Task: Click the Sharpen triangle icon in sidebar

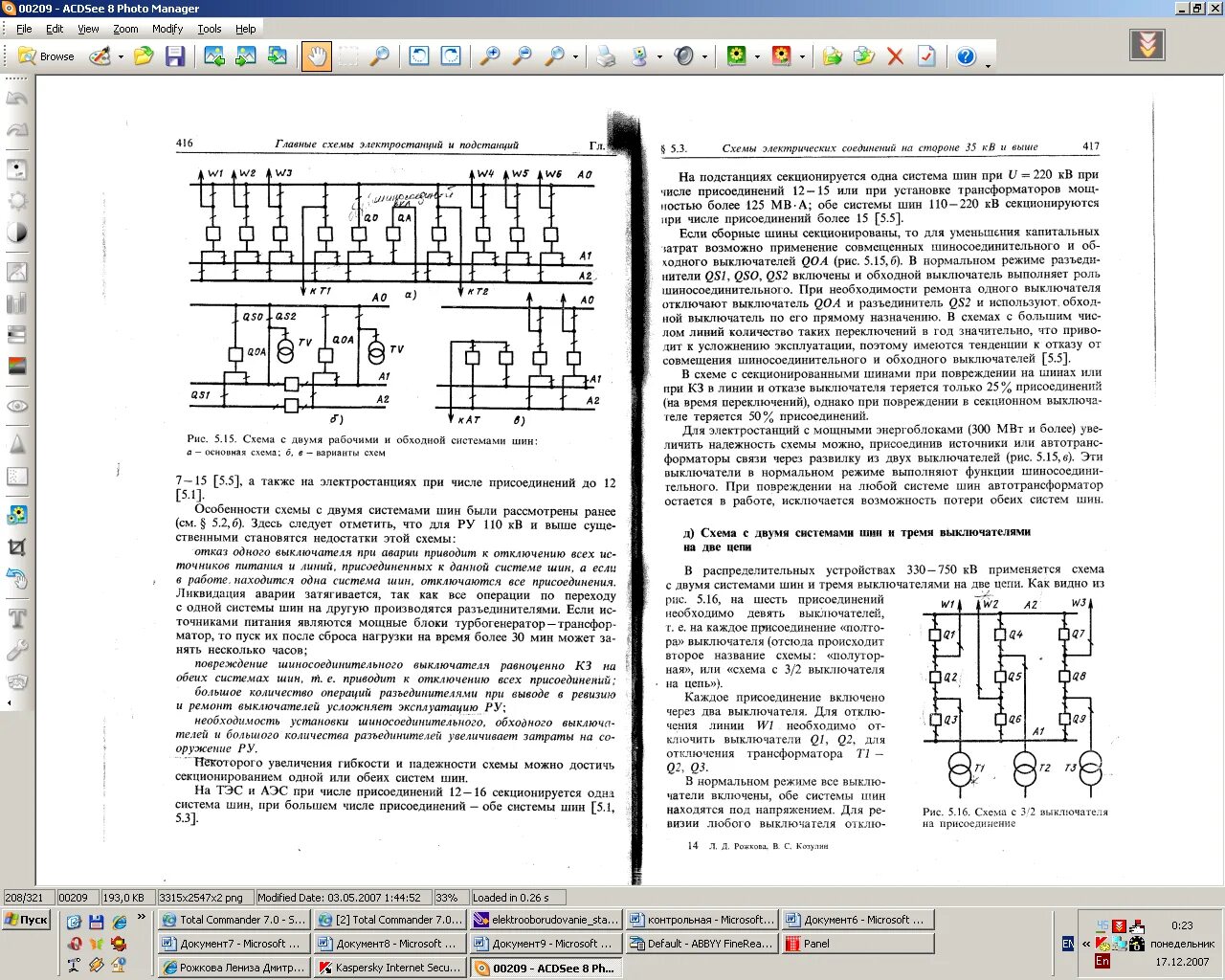Action: [x=17, y=445]
